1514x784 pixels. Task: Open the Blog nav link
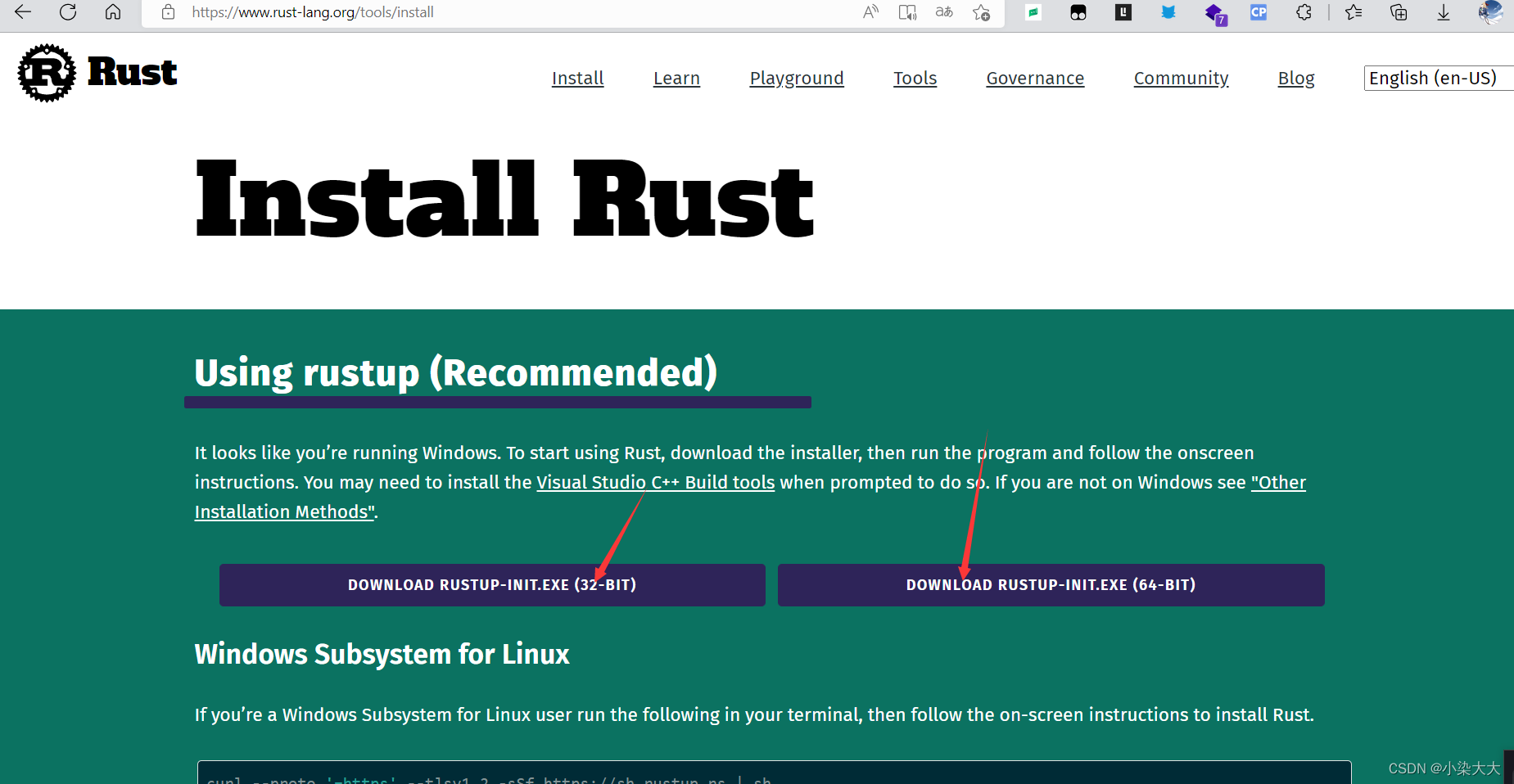(1296, 79)
